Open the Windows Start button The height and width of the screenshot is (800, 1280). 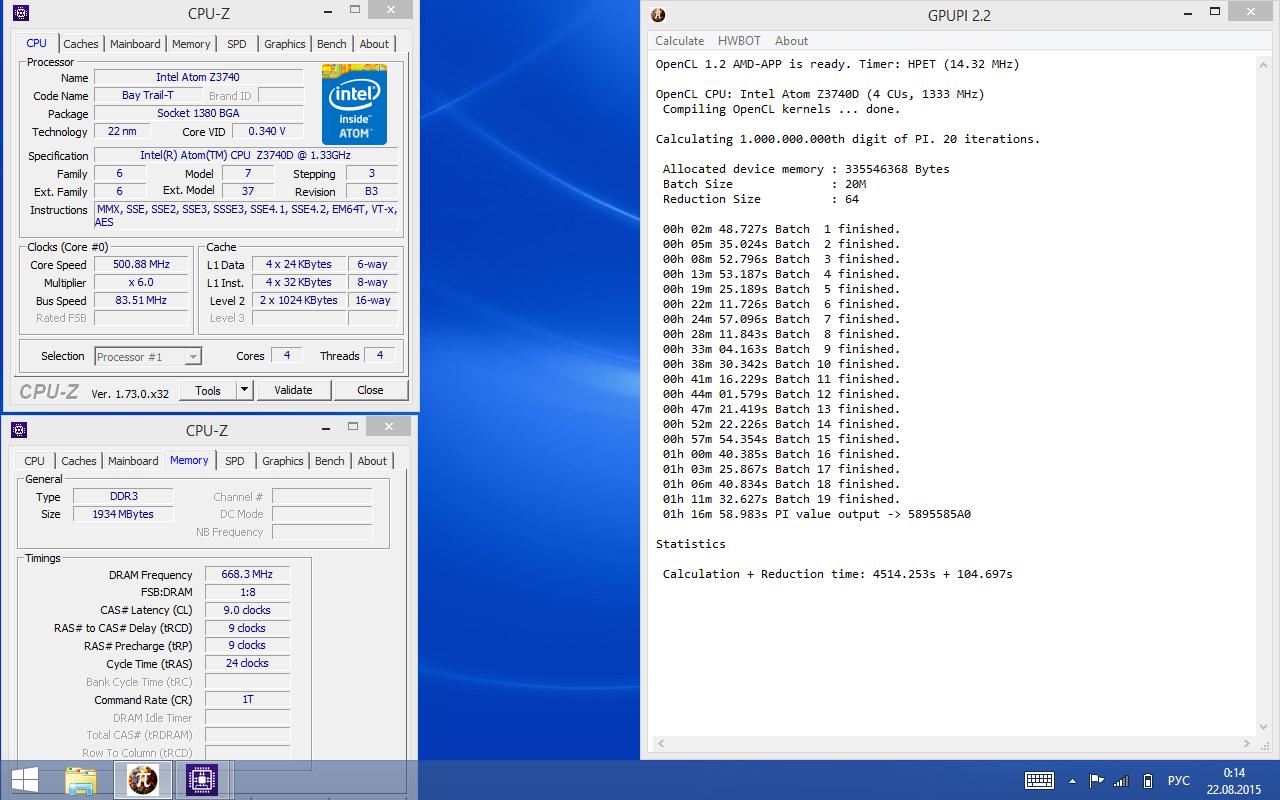(25, 780)
